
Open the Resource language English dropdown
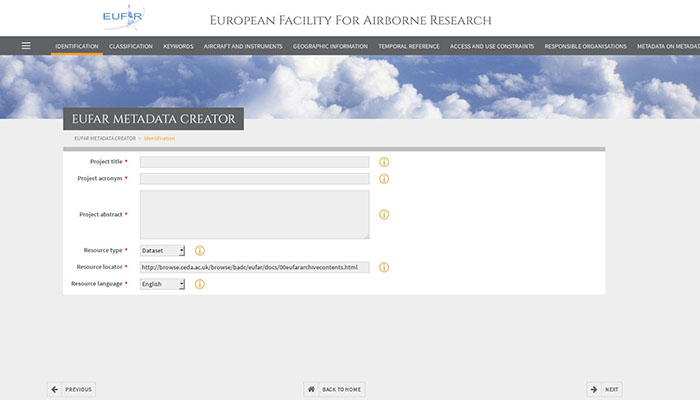point(162,284)
